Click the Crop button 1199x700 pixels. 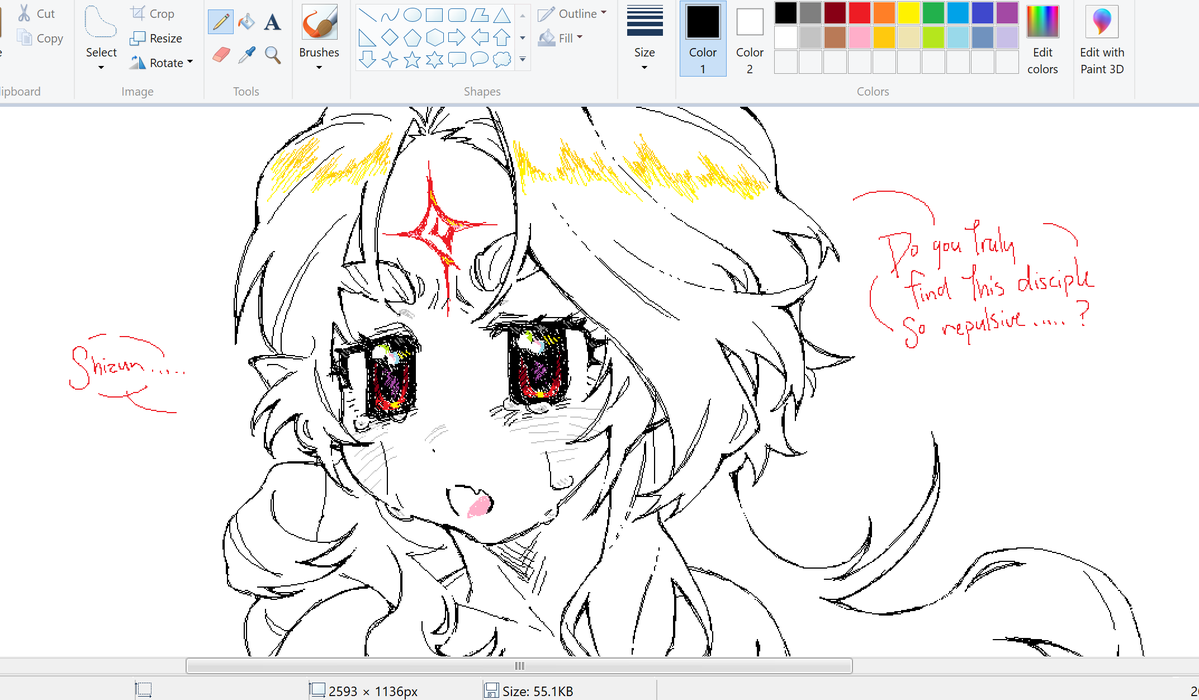(153, 14)
